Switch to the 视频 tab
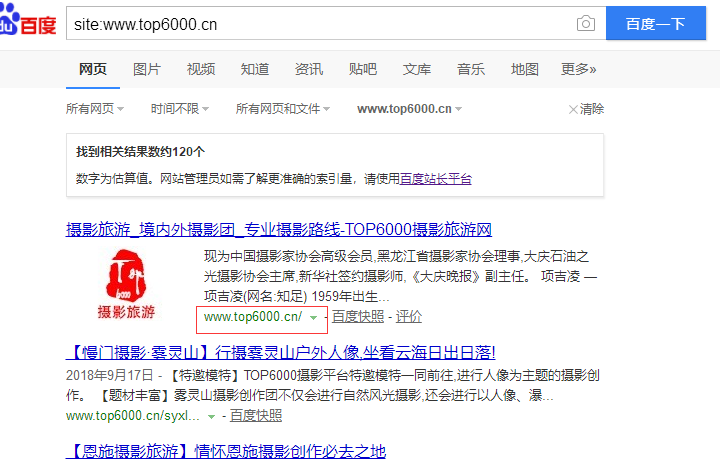This screenshot has width=720, height=459. (201, 69)
